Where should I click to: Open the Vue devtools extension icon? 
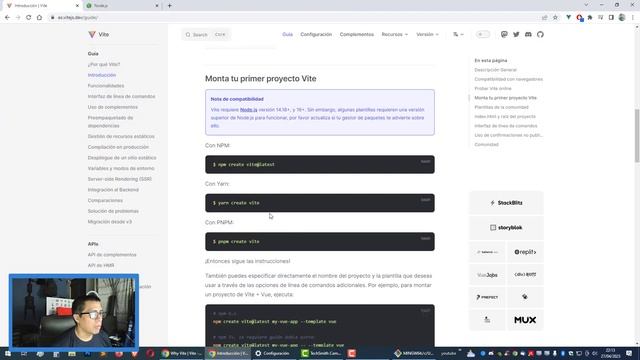[569, 18]
